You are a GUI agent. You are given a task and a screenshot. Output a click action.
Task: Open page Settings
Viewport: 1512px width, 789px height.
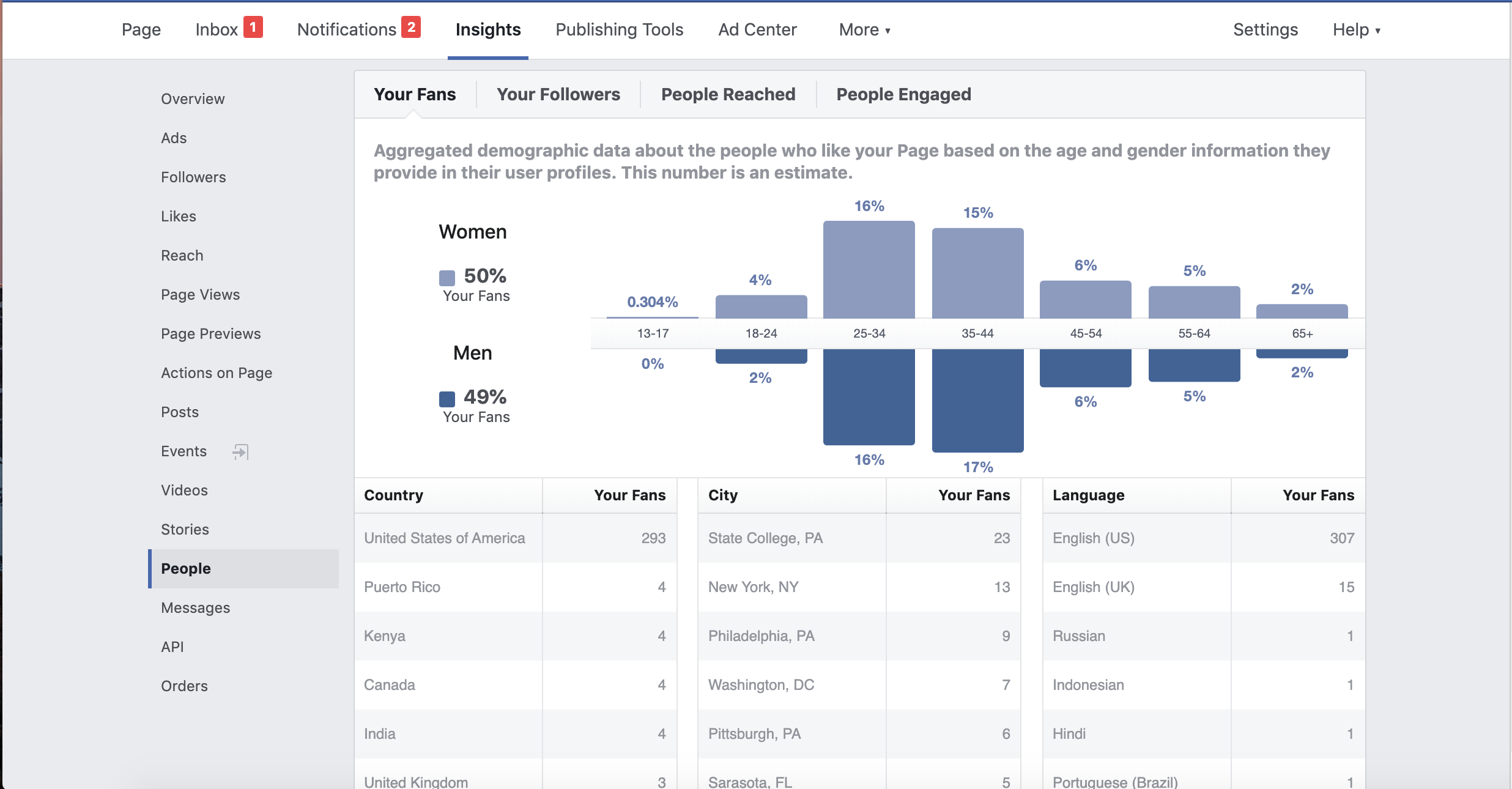click(x=1265, y=29)
